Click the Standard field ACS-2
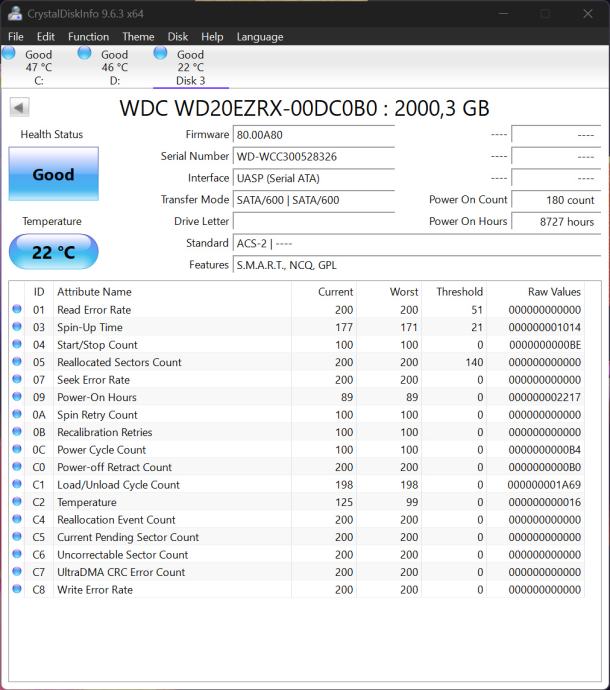 tap(416, 243)
